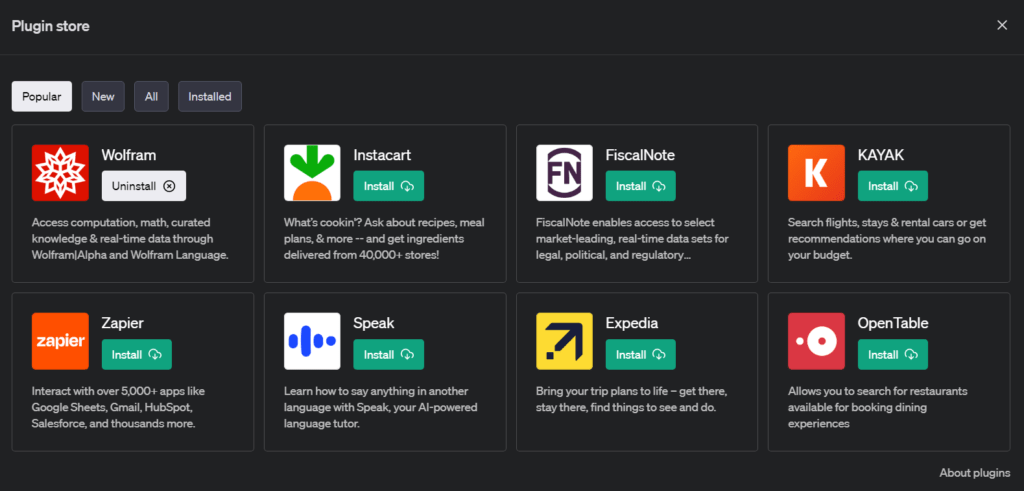Click the Expedia yellow arrow logo

[x=564, y=341]
